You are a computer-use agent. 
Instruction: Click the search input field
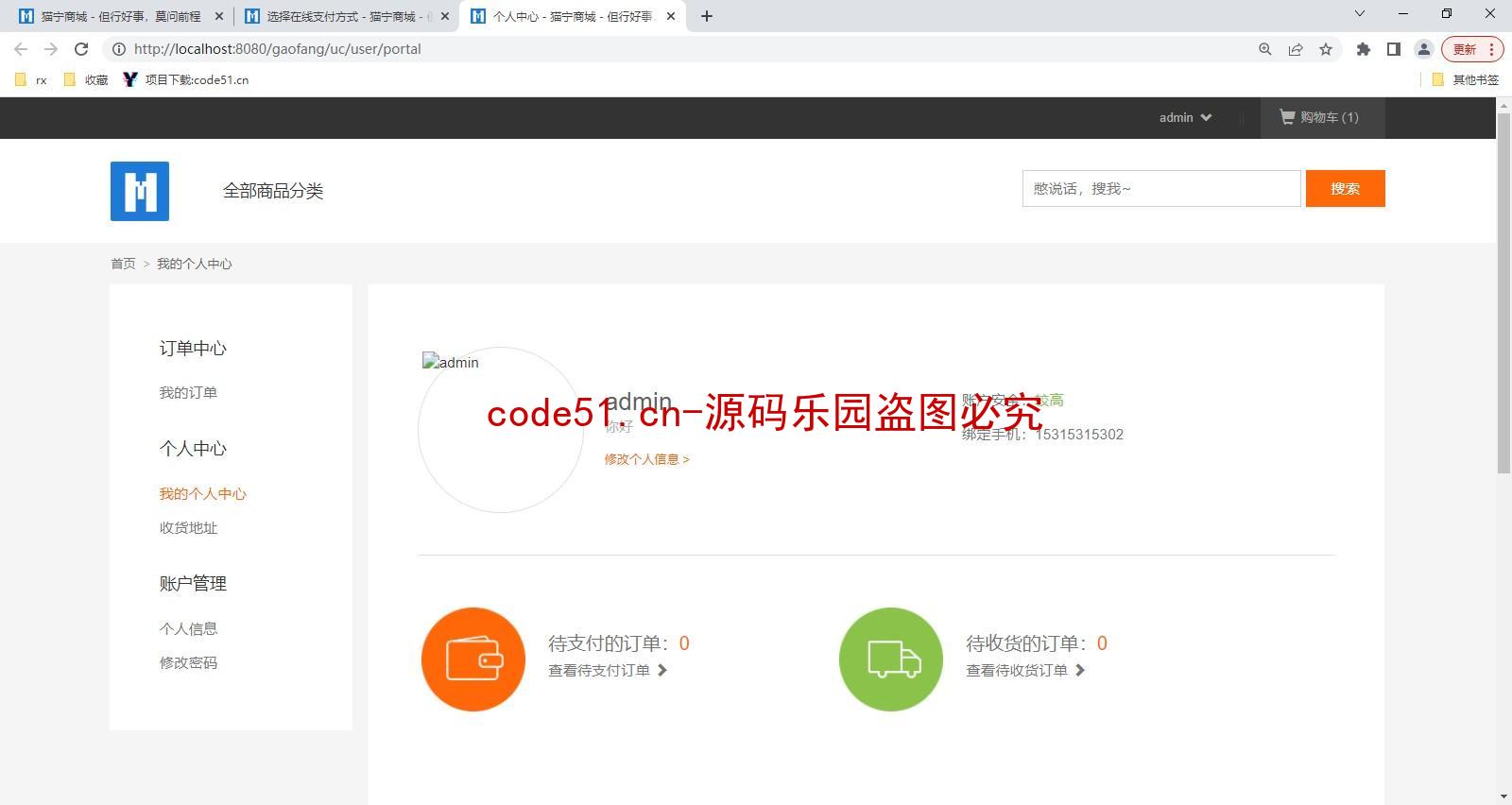coord(1161,189)
